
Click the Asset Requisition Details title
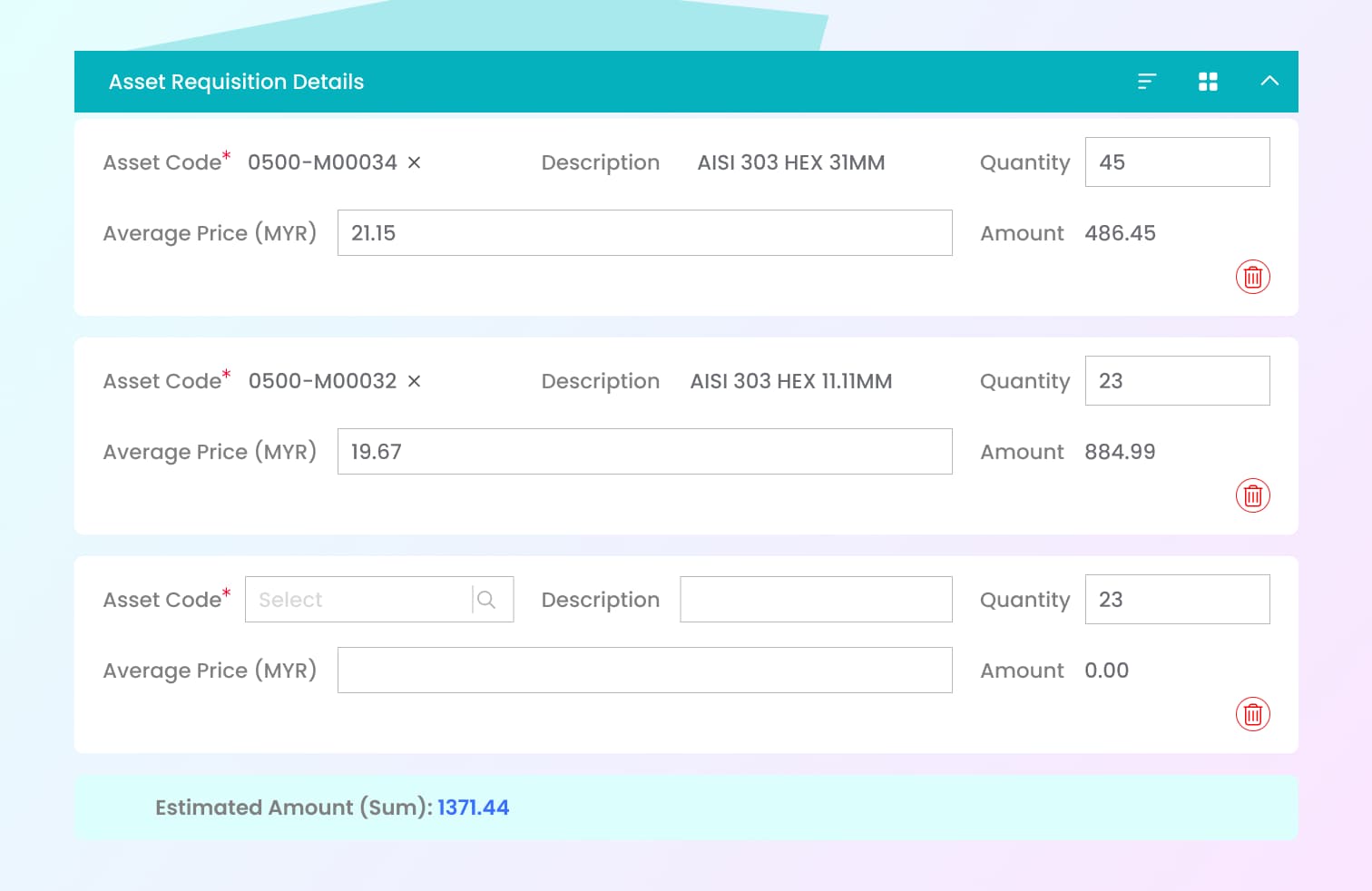click(x=236, y=82)
